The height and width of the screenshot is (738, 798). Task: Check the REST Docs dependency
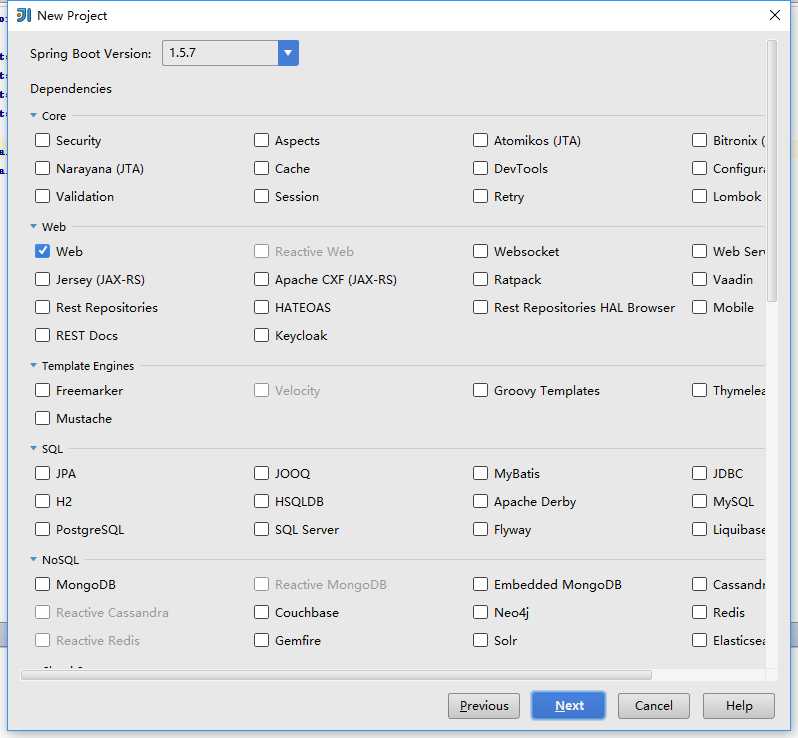42,335
